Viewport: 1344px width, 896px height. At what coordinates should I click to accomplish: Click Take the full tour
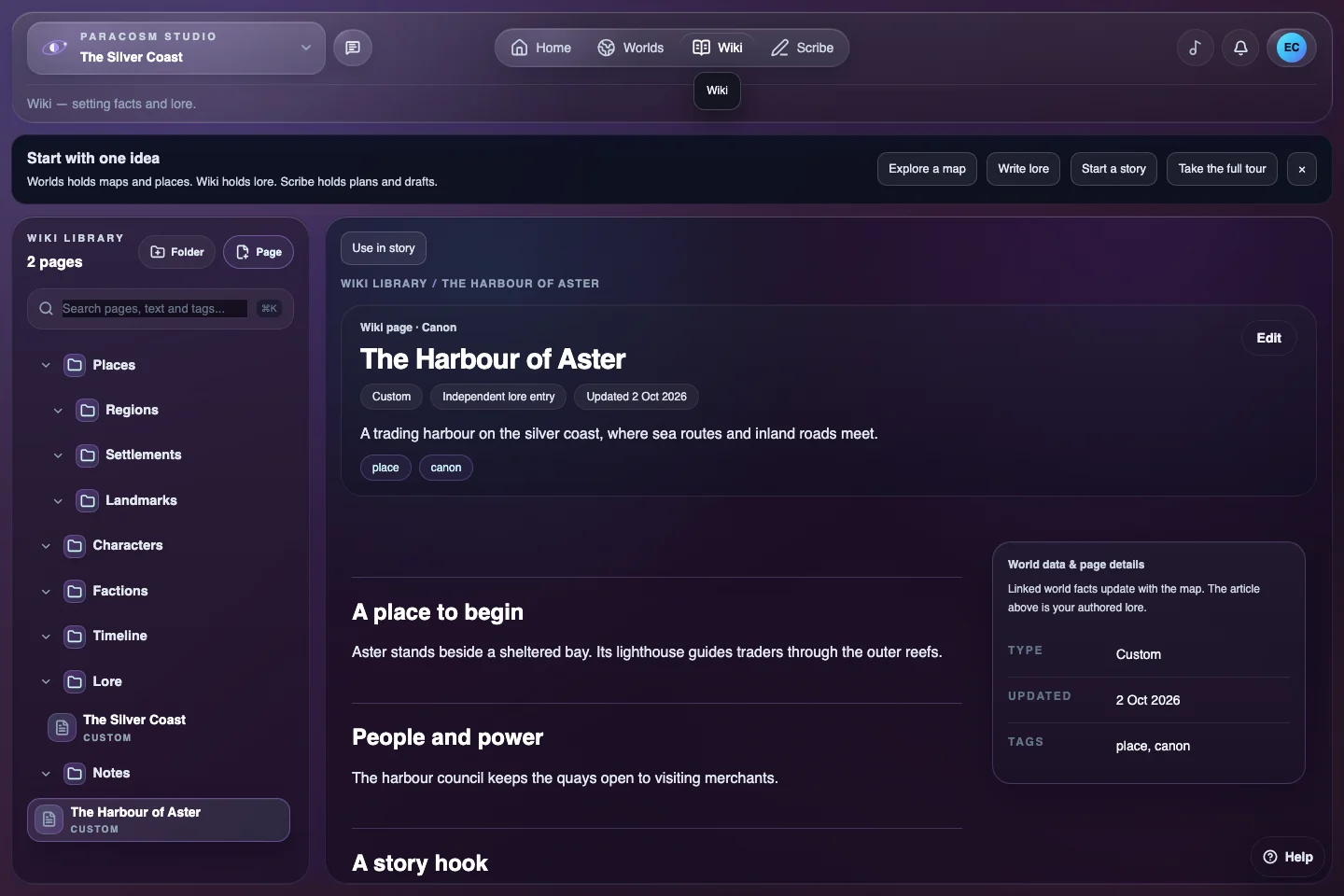point(1222,169)
